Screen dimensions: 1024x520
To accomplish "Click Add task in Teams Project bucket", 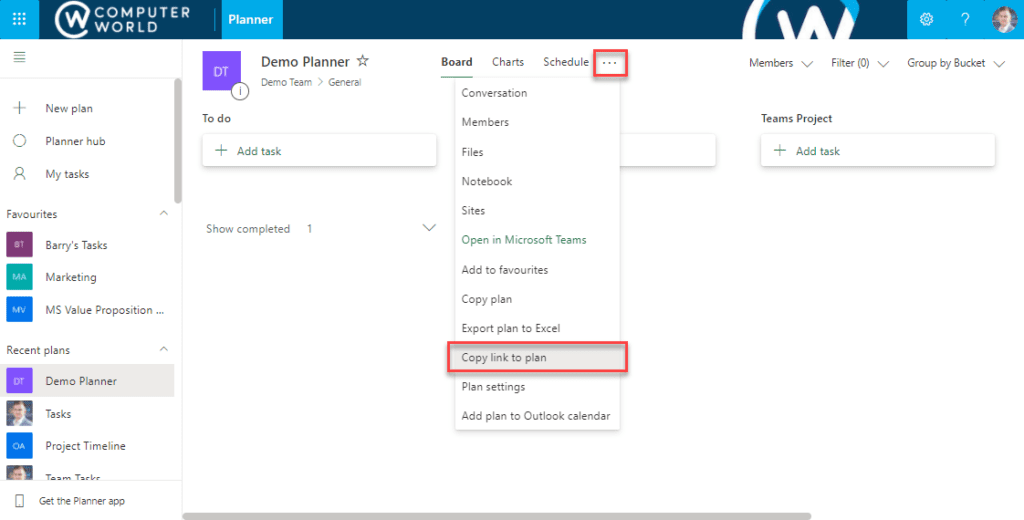I will click(x=878, y=151).
